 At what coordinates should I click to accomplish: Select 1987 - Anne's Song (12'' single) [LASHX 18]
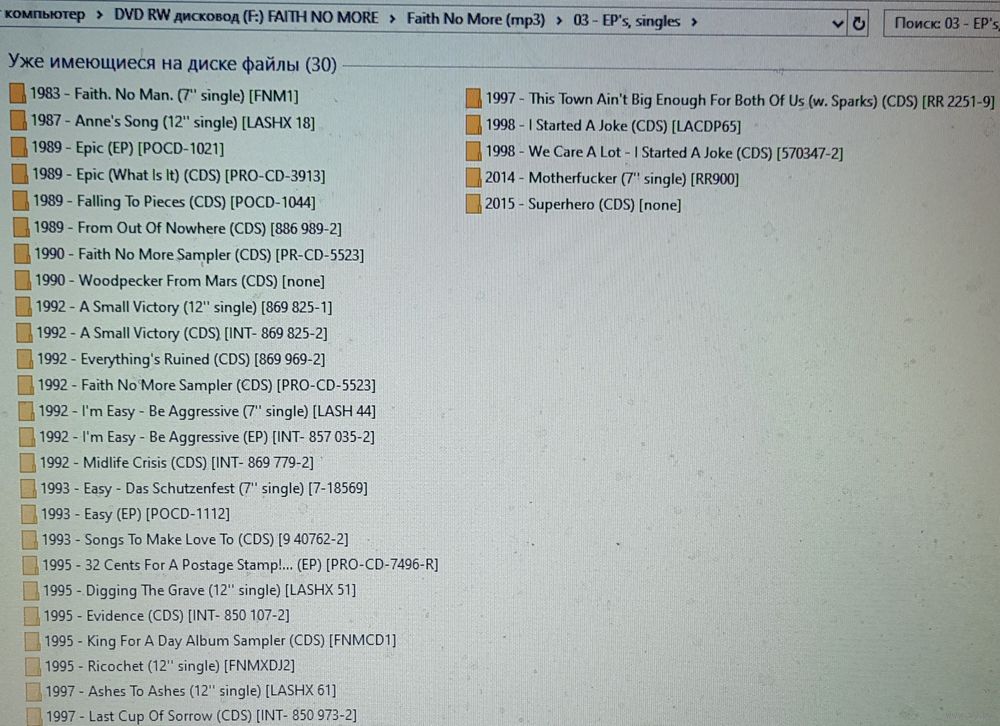point(173,121)
